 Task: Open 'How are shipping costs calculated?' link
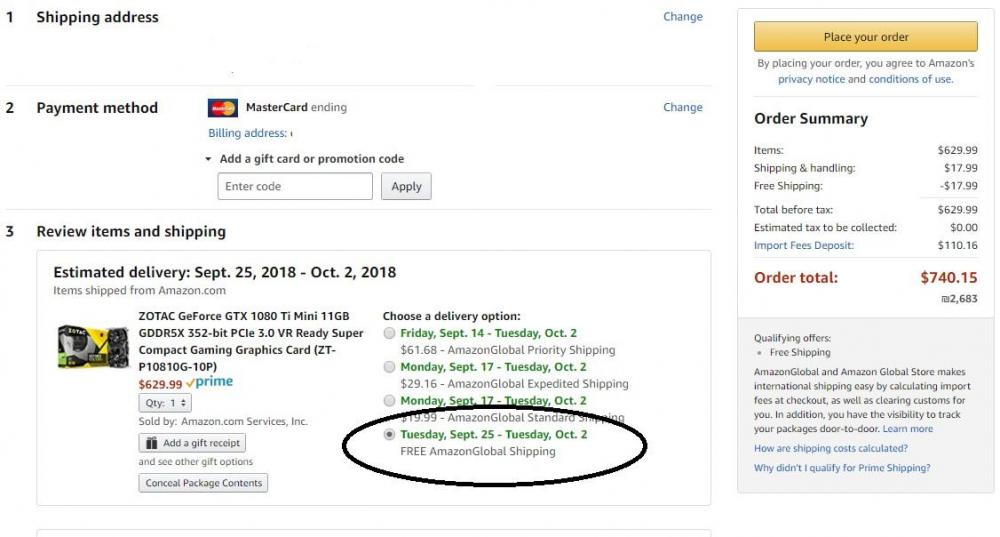[829, 449]
